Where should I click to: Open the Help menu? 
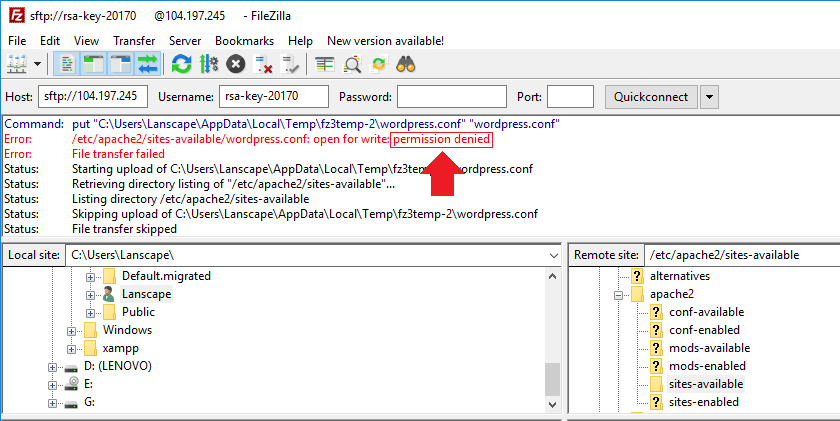click(x=300, y=41)
